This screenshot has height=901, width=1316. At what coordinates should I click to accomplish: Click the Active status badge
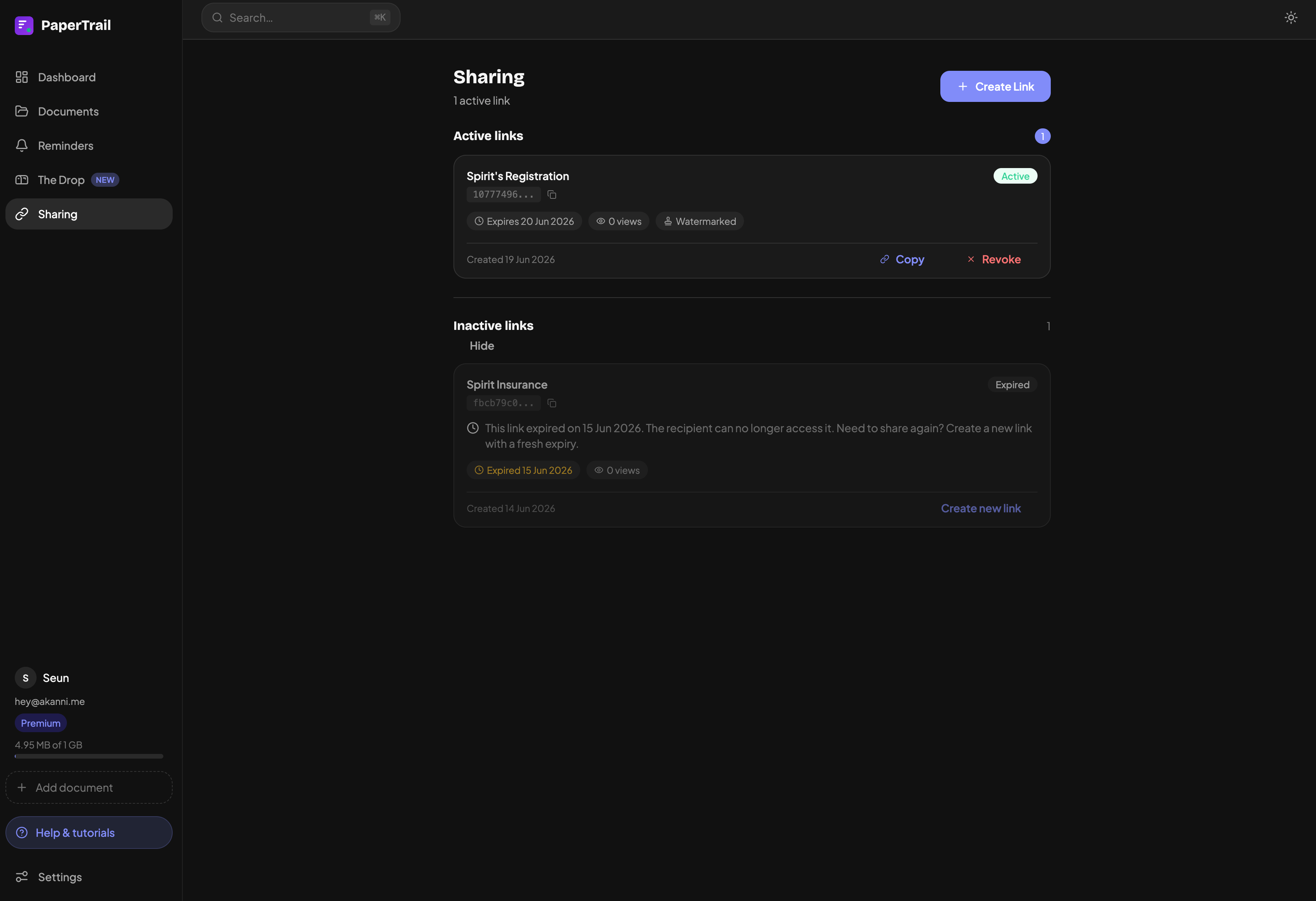[1015, 176]
